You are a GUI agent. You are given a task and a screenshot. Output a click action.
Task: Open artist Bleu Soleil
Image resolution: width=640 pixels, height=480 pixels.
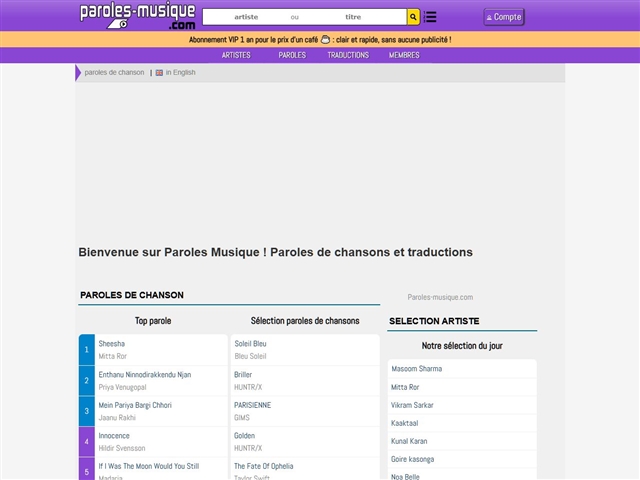250,356
